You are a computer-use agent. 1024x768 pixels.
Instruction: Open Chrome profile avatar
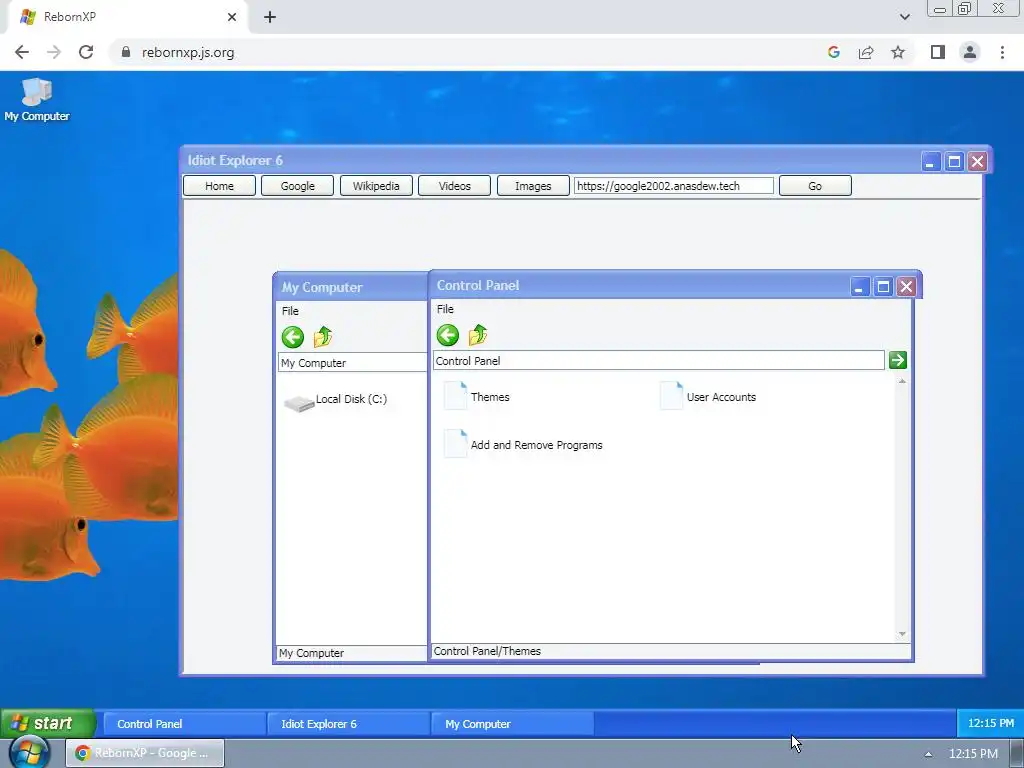970,52
